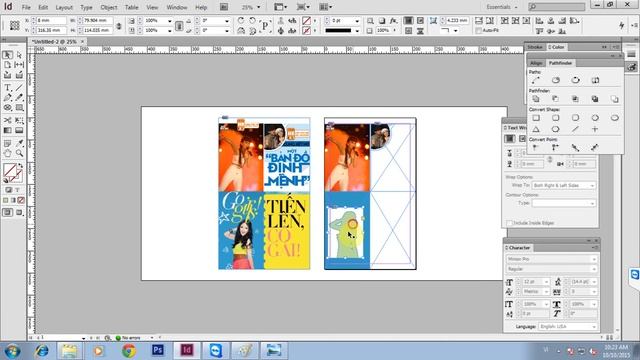Screen dimensions: 640x360
Task: Select the Type tool
Action: pos(7,87)
